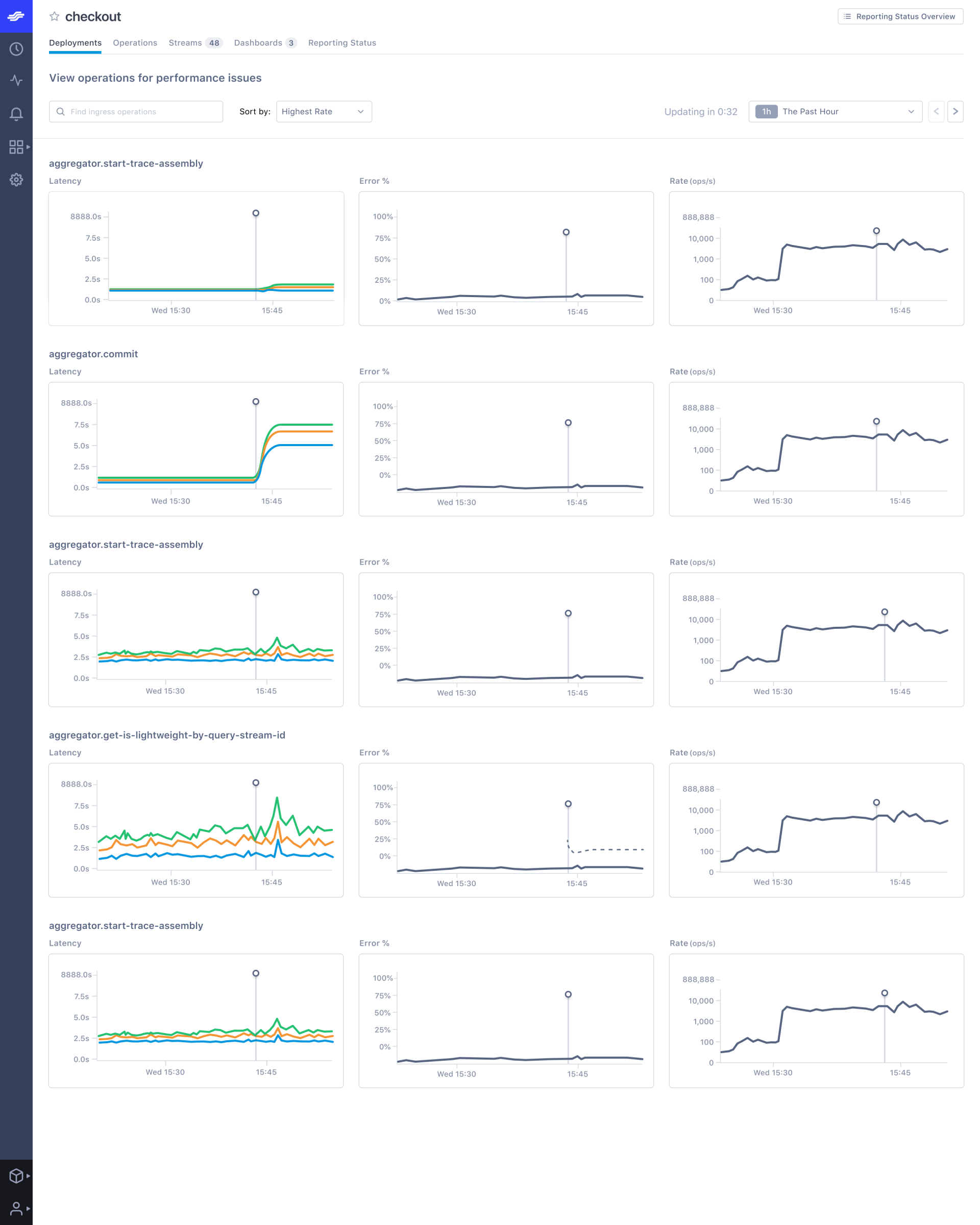Open the Reporting Status Overview button
This screenshot has height=1225, width=980.
coord(900,16)
